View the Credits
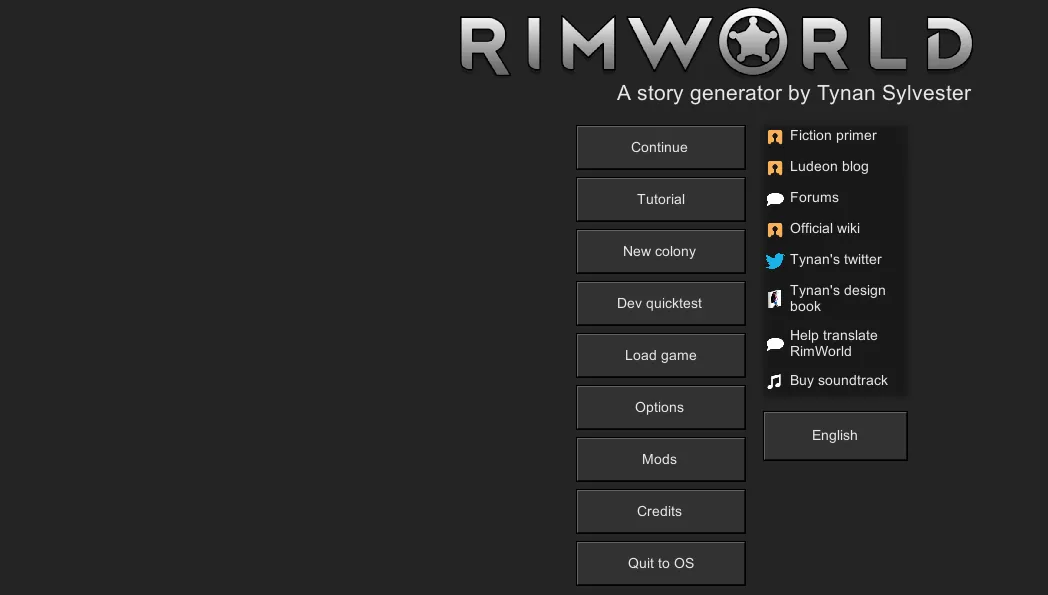This screenshot has height=595, width=1048. pos(660,511)
